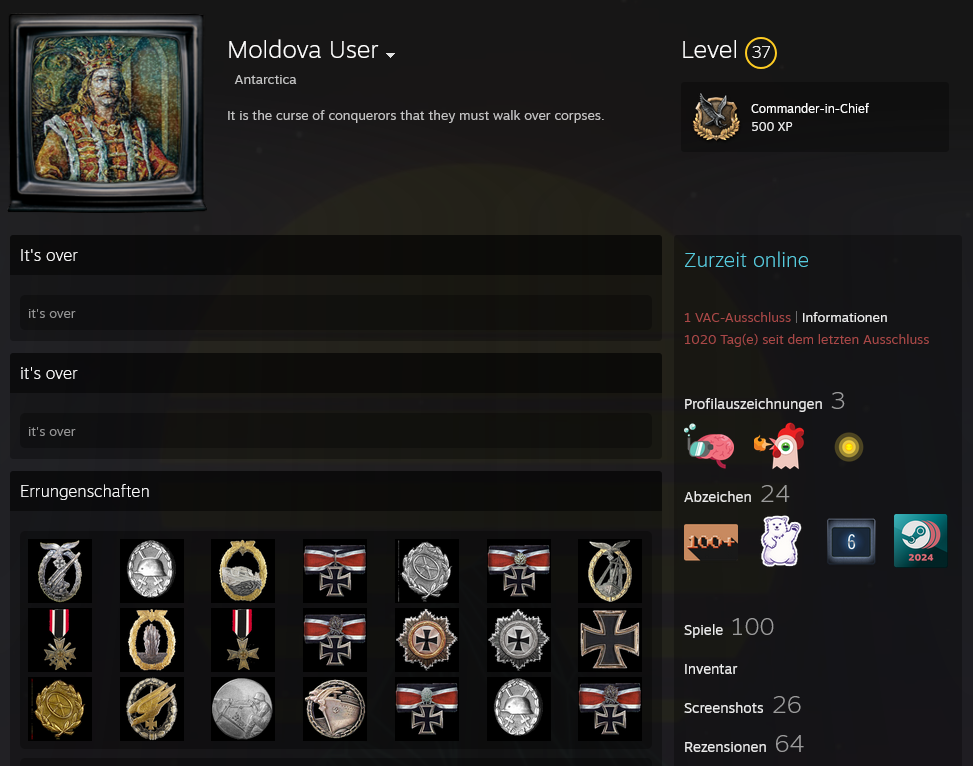This screenshot has height=766, width=973.
Task: Select the brain with VR goggles profile award
Action: coord(710,446)
